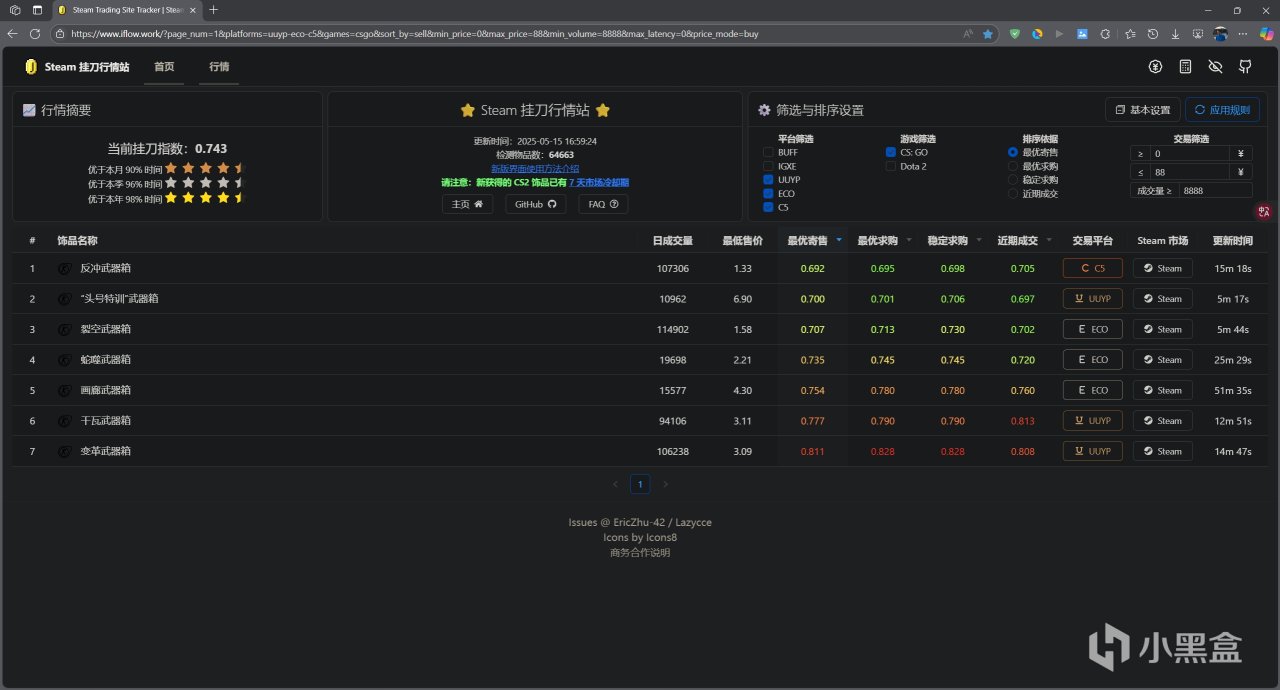
Task: Click the Steam coin logo in header
Action: (x=31, y=67)
